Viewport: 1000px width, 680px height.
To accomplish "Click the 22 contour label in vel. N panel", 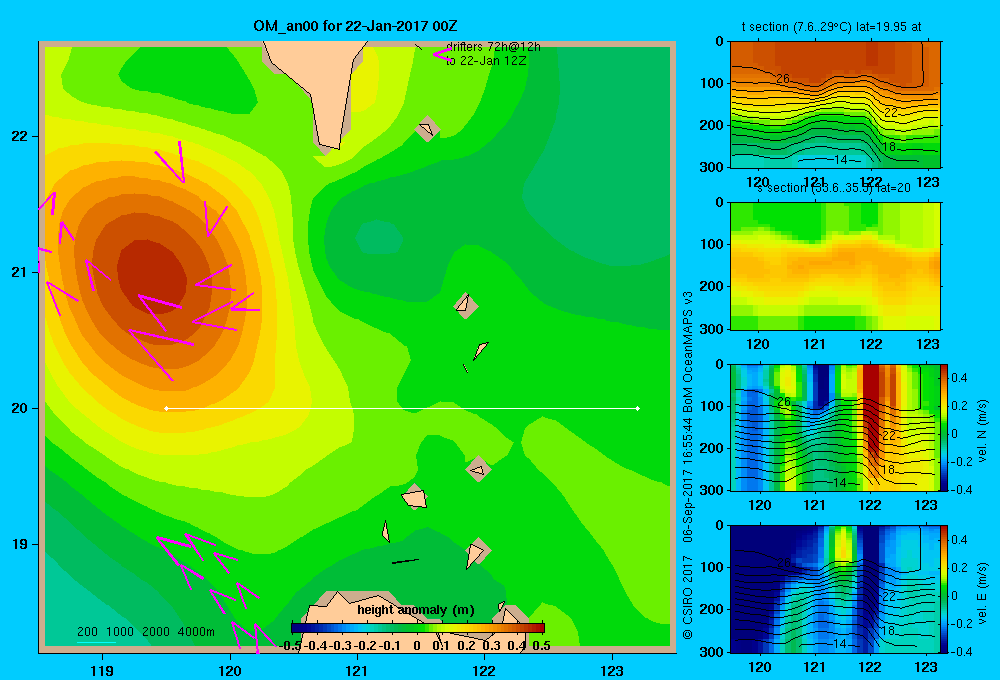I will coord(889,436).
